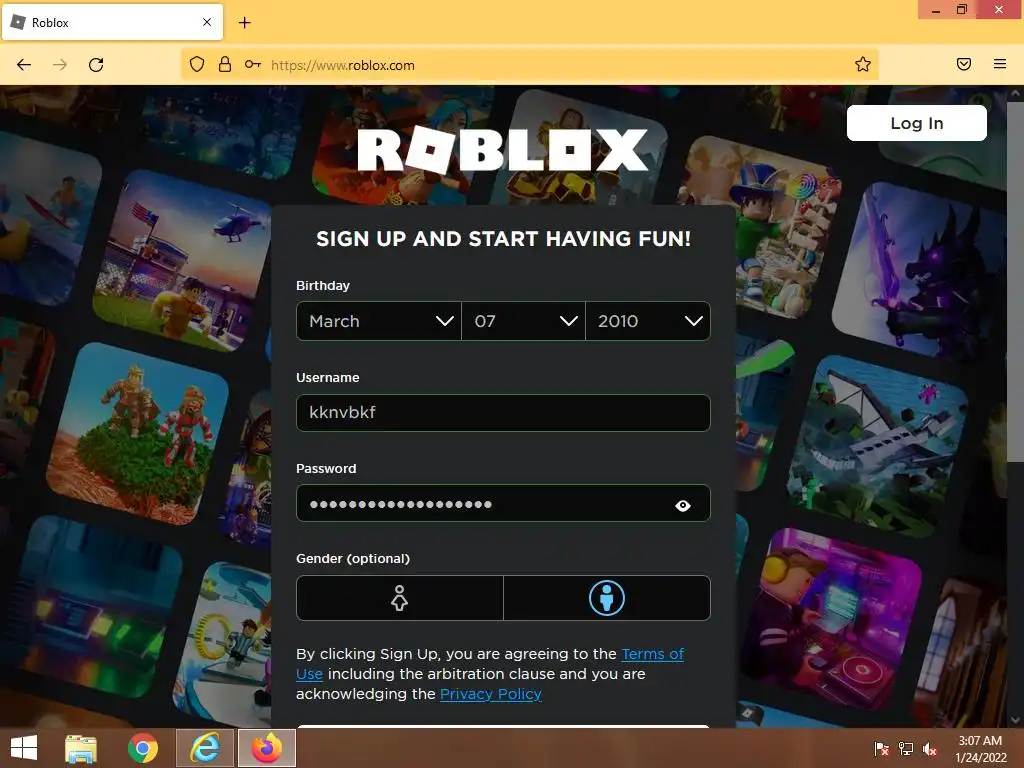This screenshot has width=1024, height=768.
Task: Click the browser back arrow
Action: 24,65
